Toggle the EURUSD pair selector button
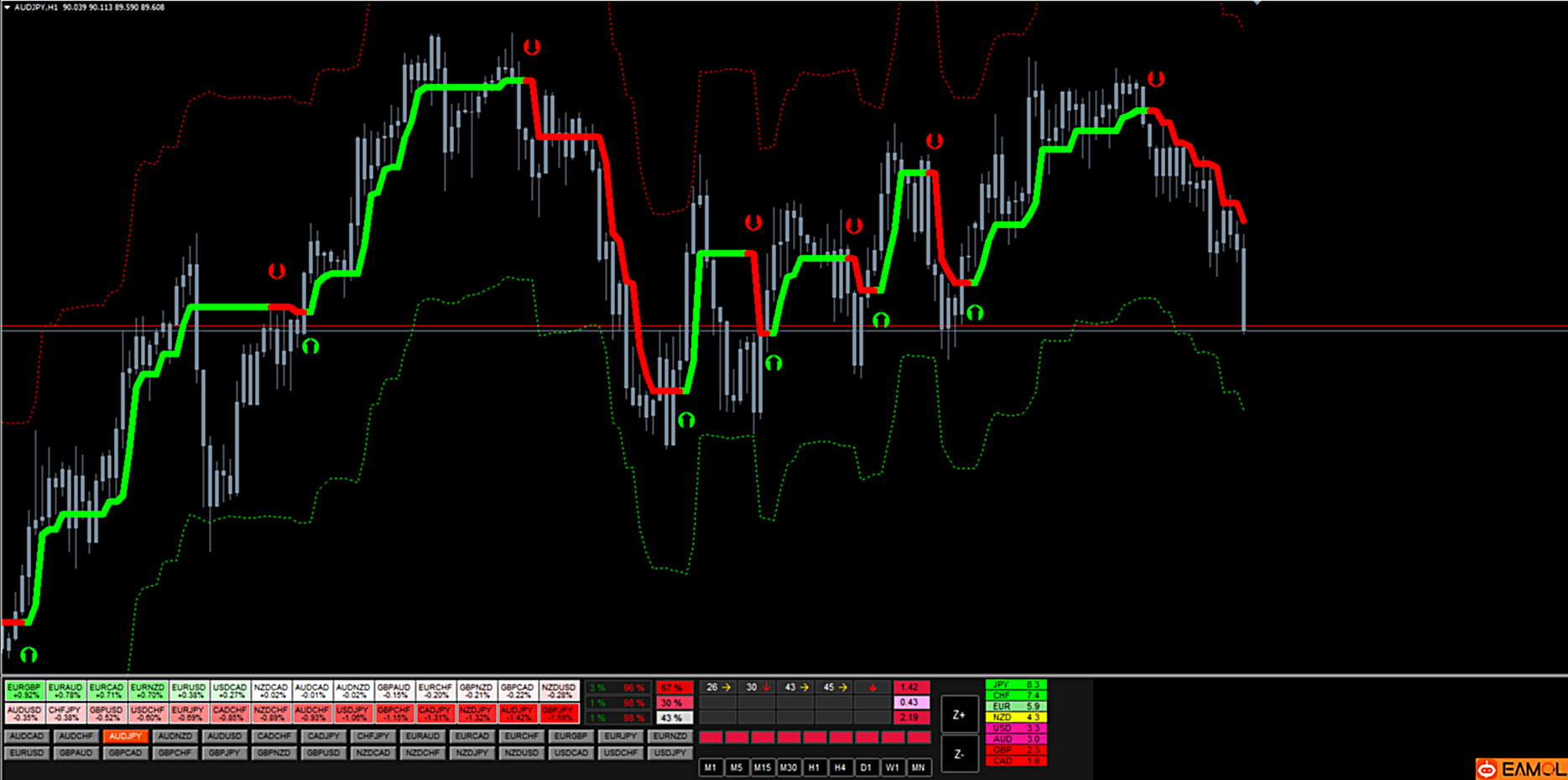 (x=26, y=753)
